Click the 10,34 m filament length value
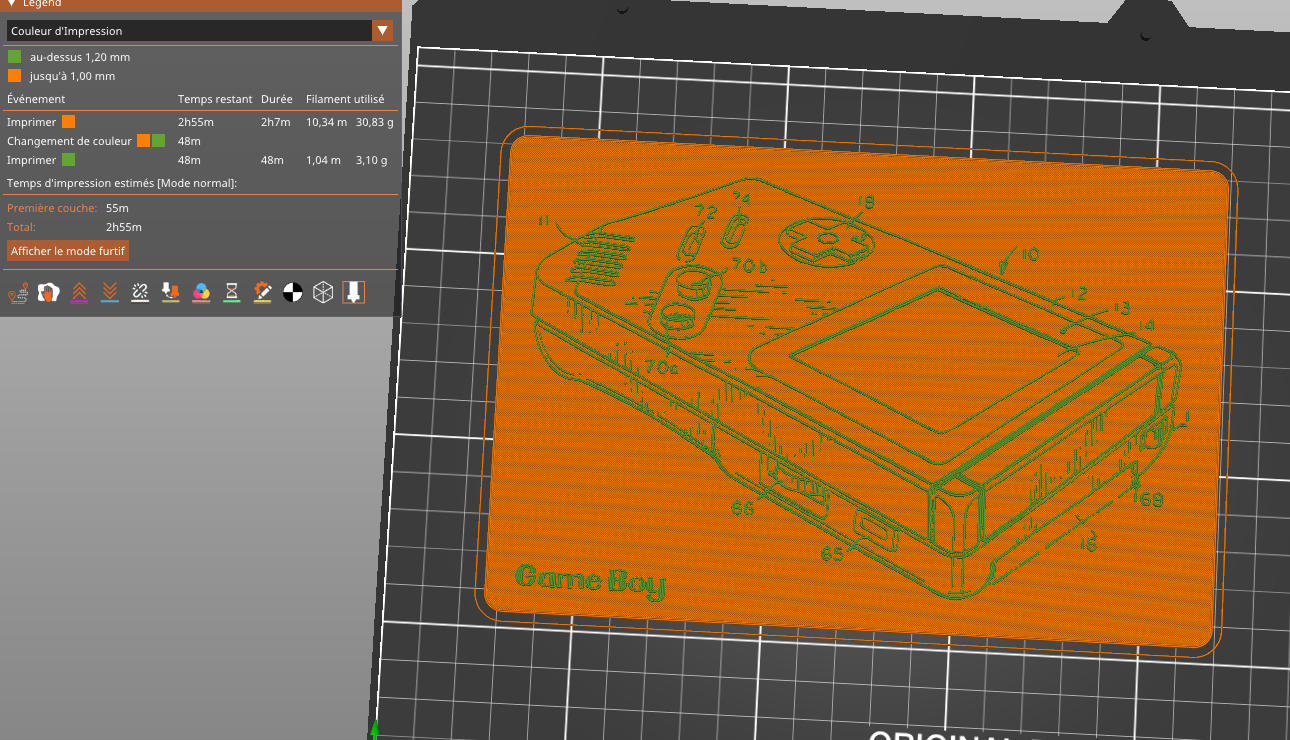Image resolution: width=1290 pixels, height=740 pixels. click(x=326, y=122)
